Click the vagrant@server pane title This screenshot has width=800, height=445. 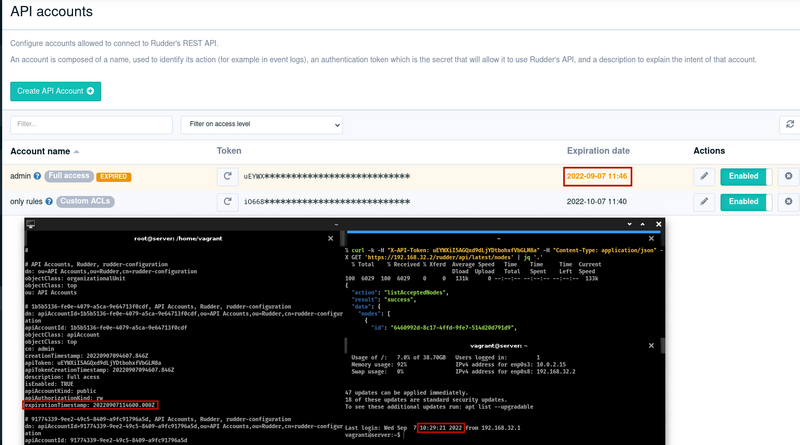[498, 345]
